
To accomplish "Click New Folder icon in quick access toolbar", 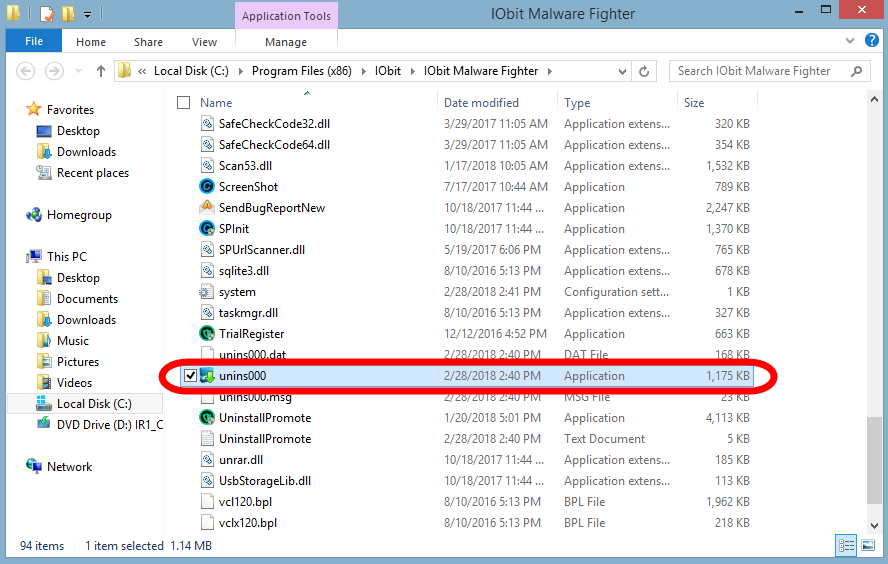I will coord(69,14).
